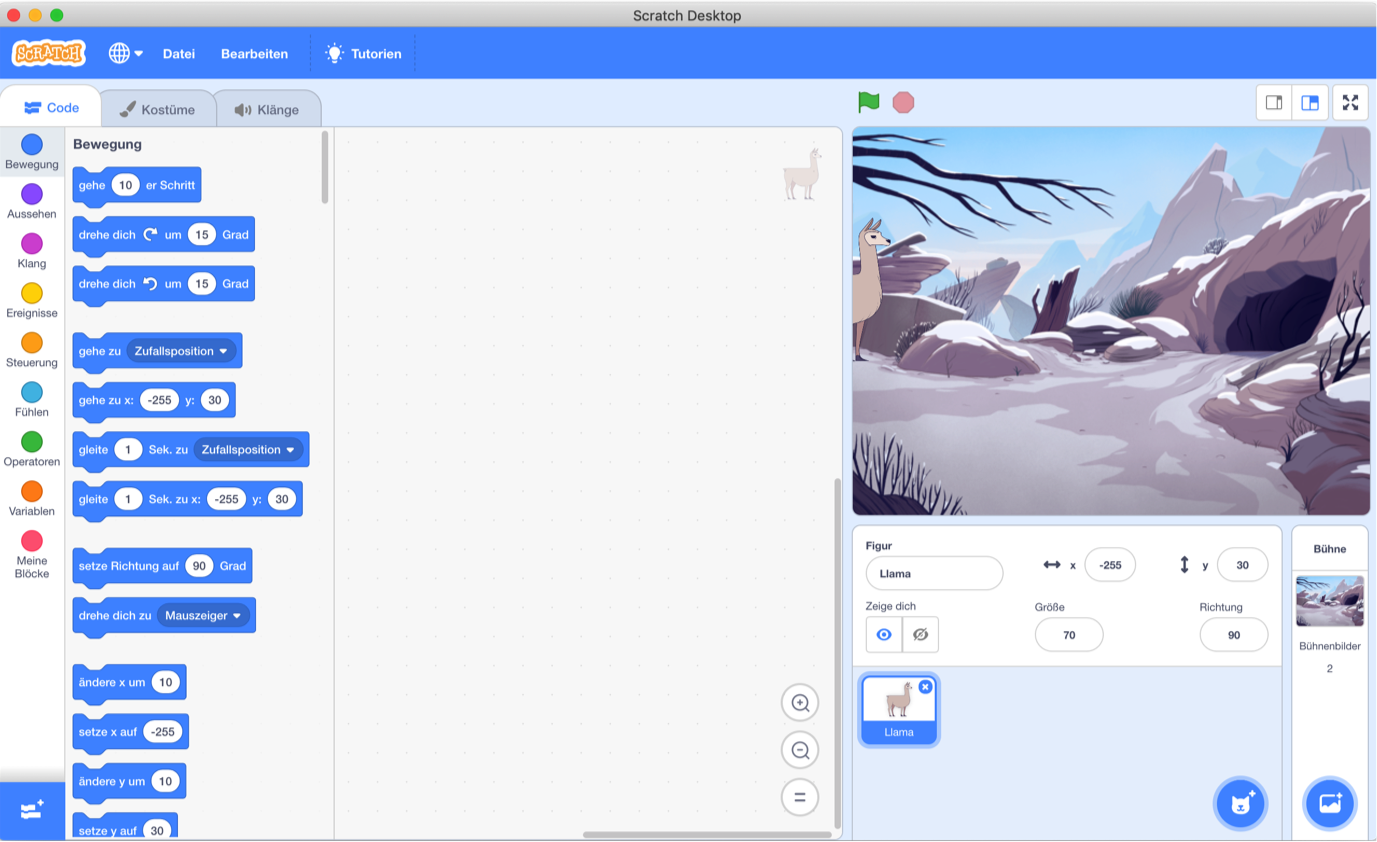Select the purple Aussehen category circle
This screenshot has width=1377, height=842.
32,194
